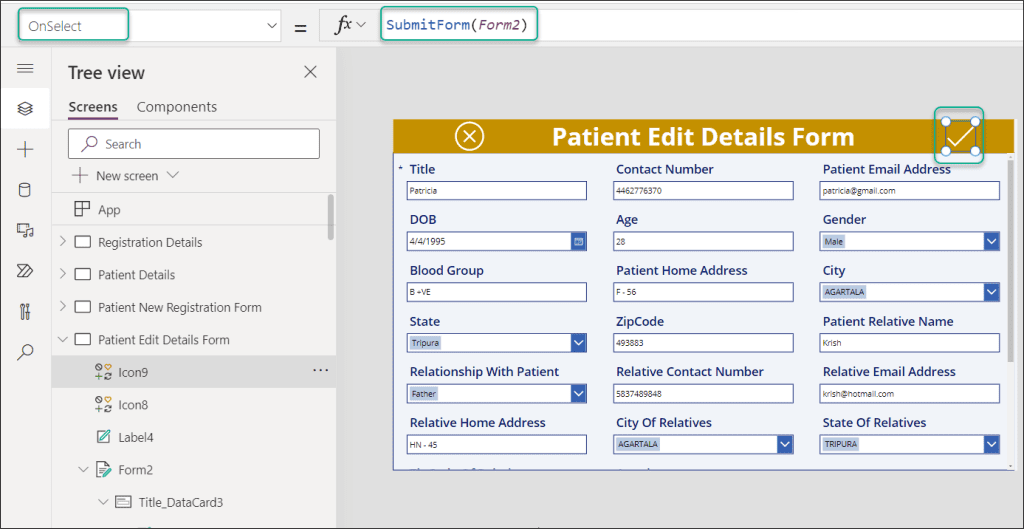Screen dimensions: 1024x529
Task: Switch to the Components tab
Action: [177, 106]
